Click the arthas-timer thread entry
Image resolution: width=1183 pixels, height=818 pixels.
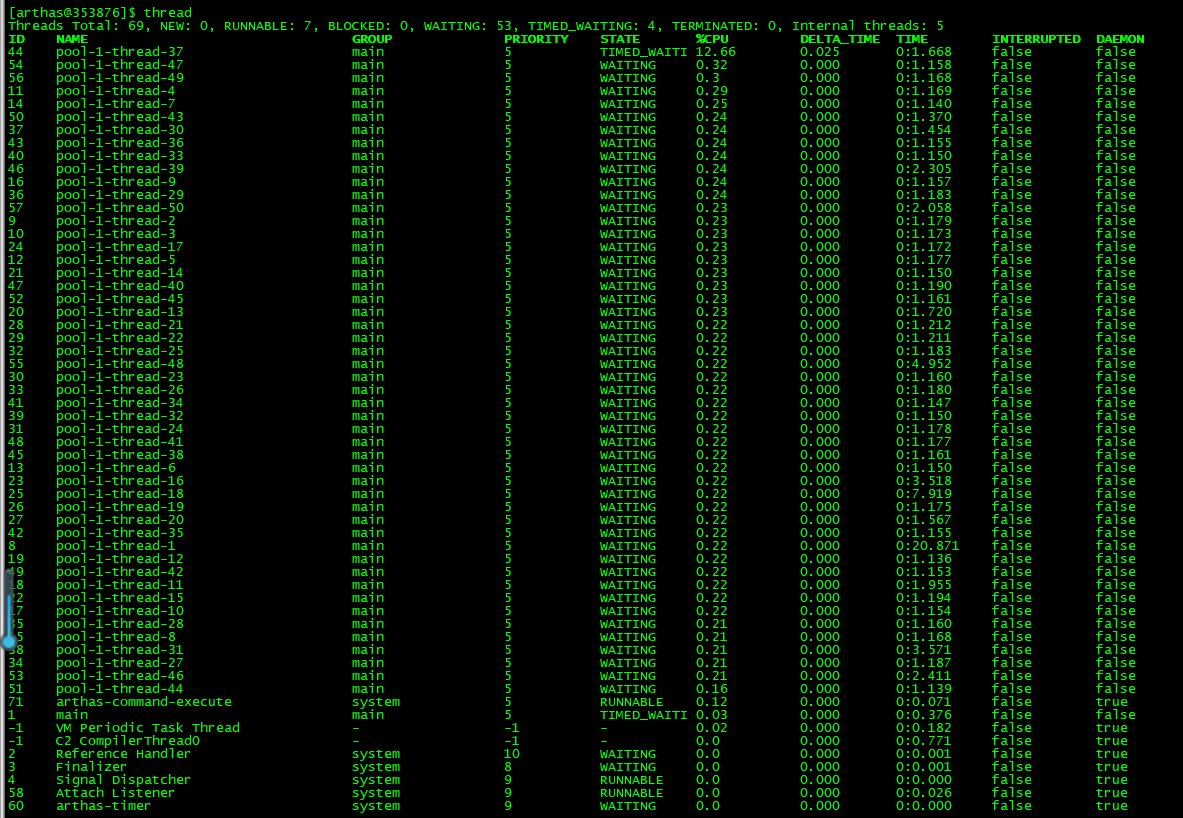(x=103, y=806)
